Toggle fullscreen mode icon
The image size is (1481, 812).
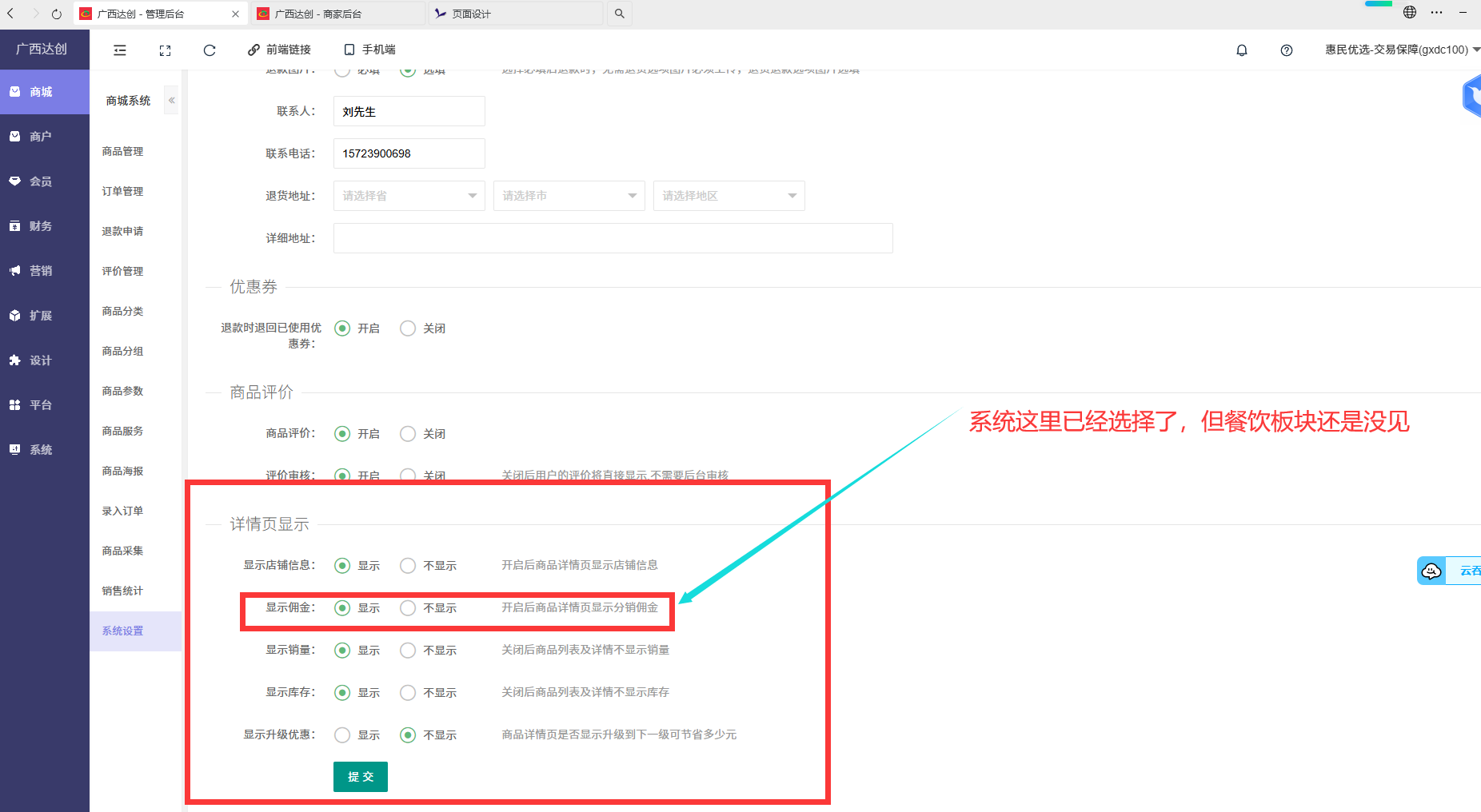pyautogui.click(x=165, y=50)
